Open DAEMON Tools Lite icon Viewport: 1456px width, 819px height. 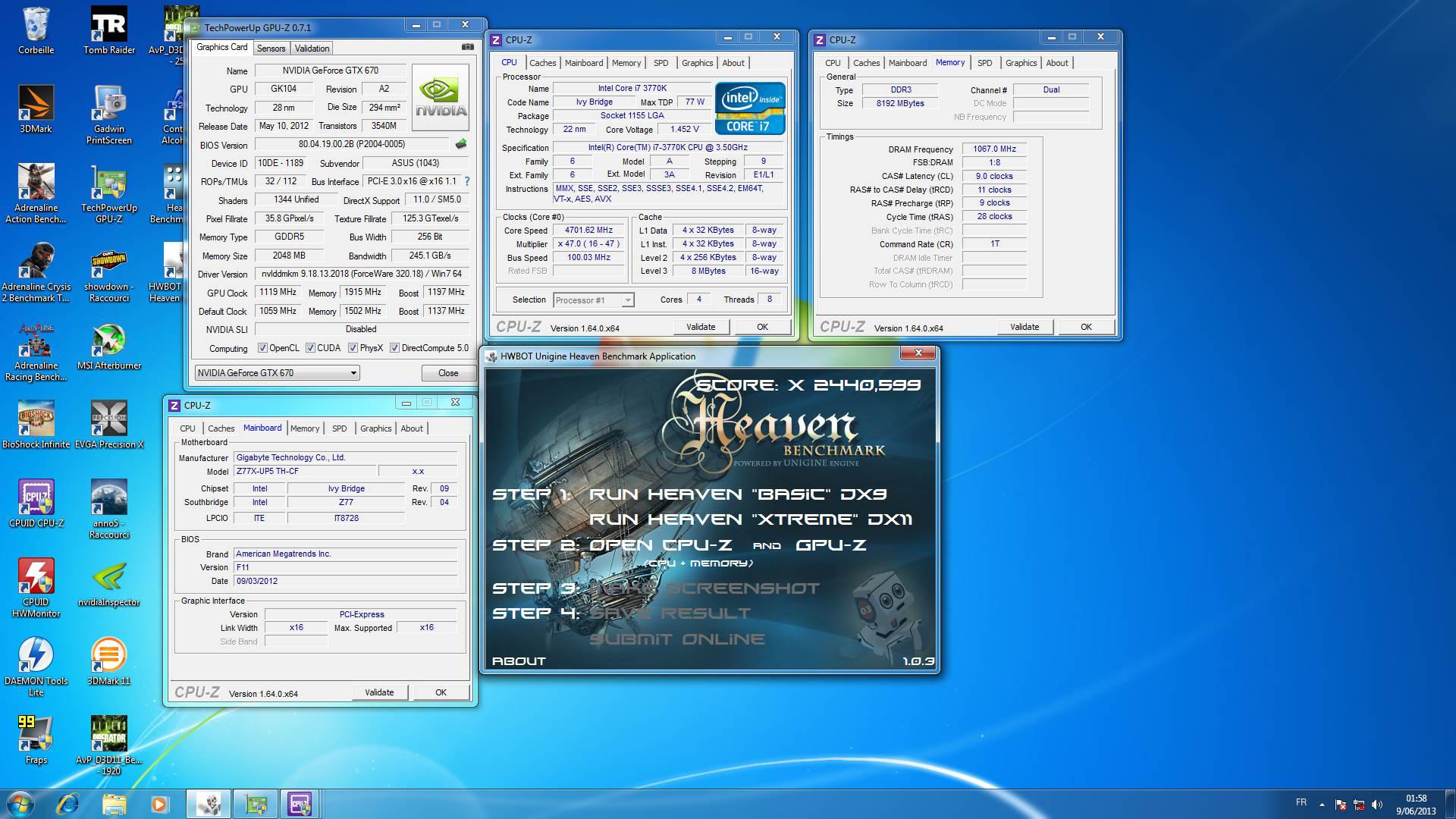[36, 667]
